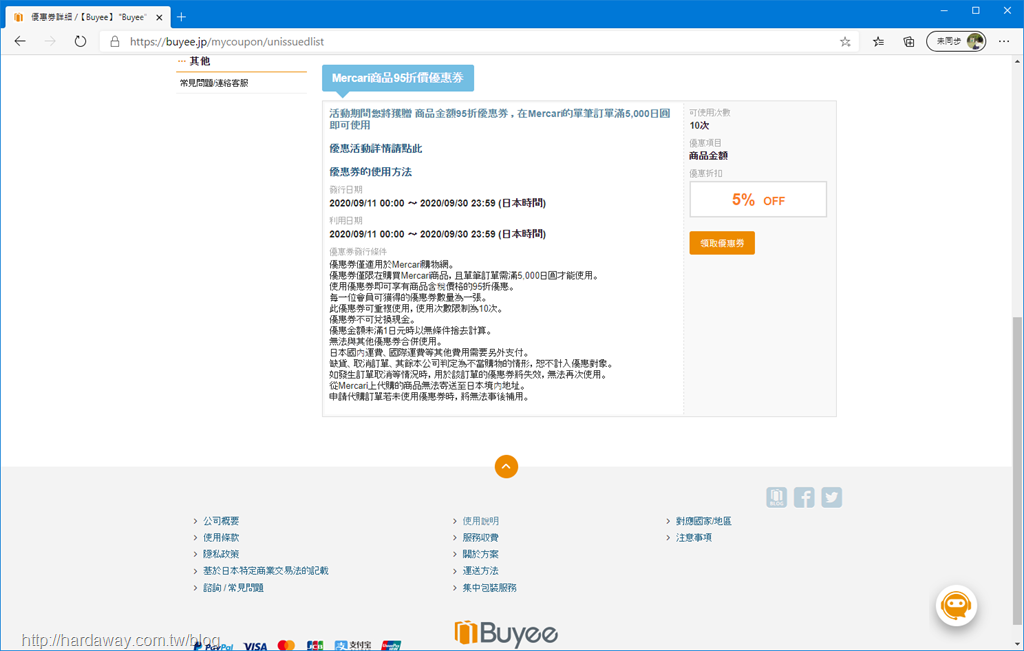Open the 優惠券的使用方法 link
1024x651 pixels.
point(370,172)
